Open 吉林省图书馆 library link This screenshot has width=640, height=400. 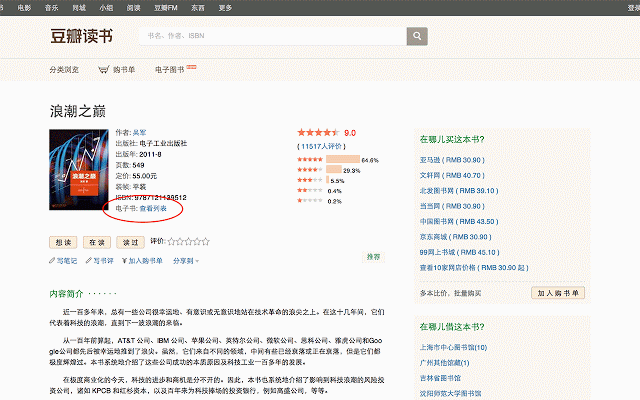(x=440, y=378)
